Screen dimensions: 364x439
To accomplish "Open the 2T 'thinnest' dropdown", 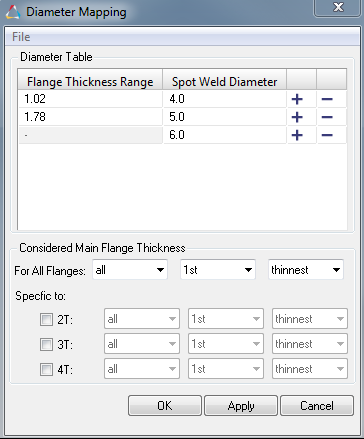I will [310, 319].
